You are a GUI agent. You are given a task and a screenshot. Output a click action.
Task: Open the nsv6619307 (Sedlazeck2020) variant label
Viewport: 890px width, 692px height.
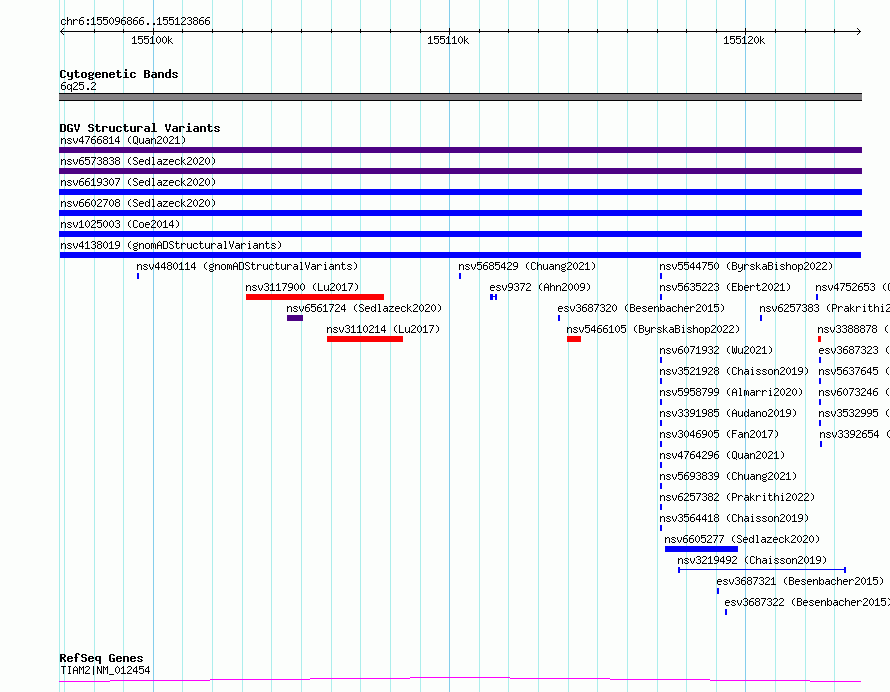tap(138, 182)
